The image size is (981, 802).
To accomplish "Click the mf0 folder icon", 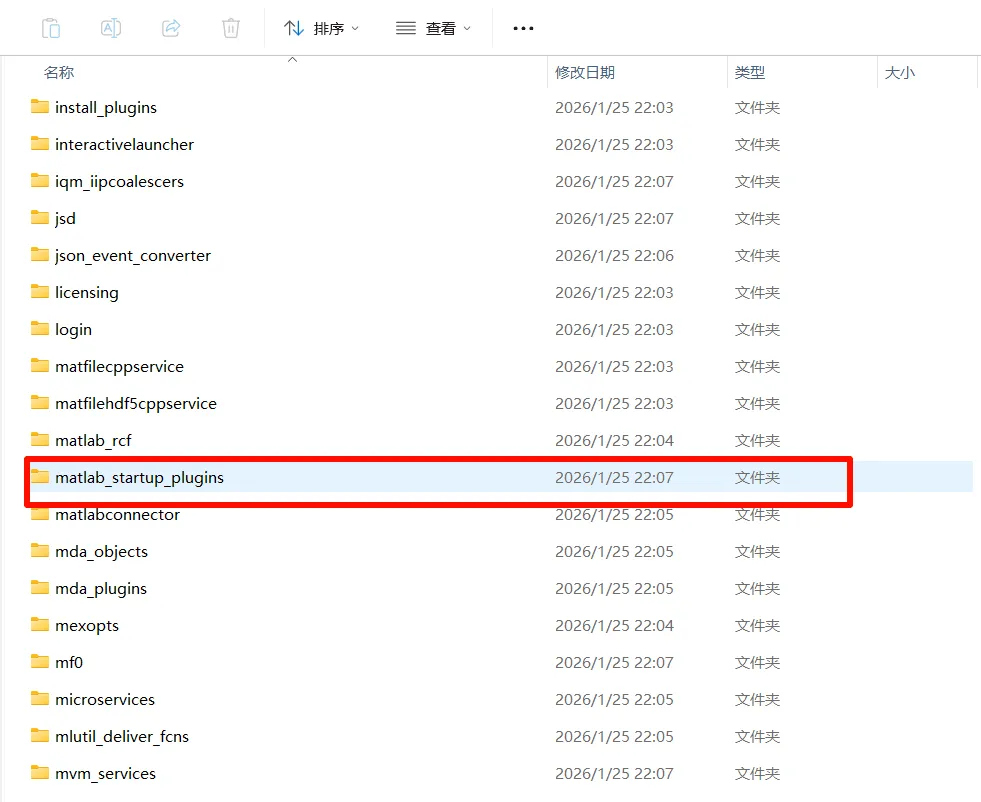I will [40, 661].
